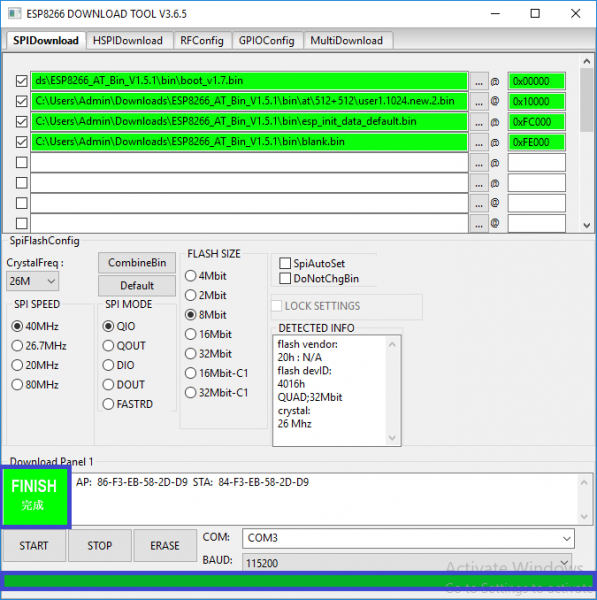Click the AP/STA MAC address log text
597x600 pixels.
pyautogui.click(x=192, y=482)
